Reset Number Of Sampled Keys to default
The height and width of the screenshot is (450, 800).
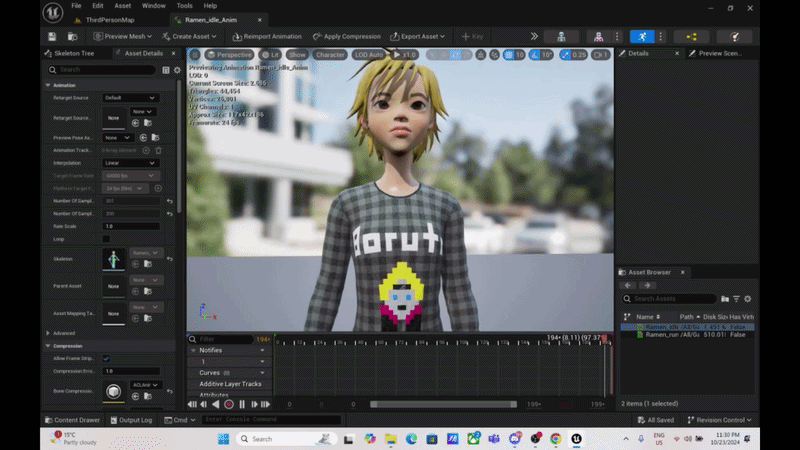(x=170, y=201)
